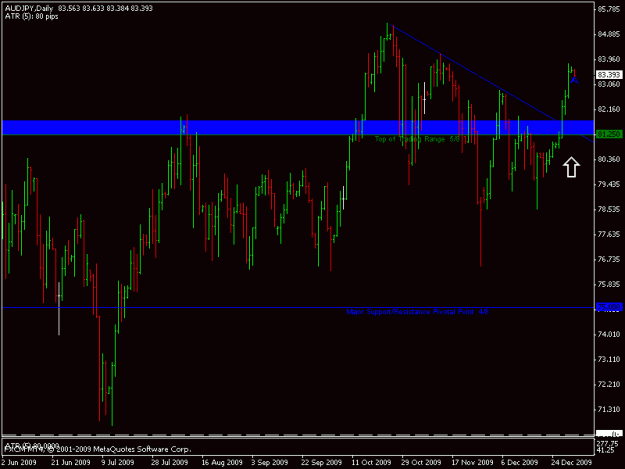Click the 83.960 price axis label
625x469 pixels.
pyautogui.click(x=609, y=59)
